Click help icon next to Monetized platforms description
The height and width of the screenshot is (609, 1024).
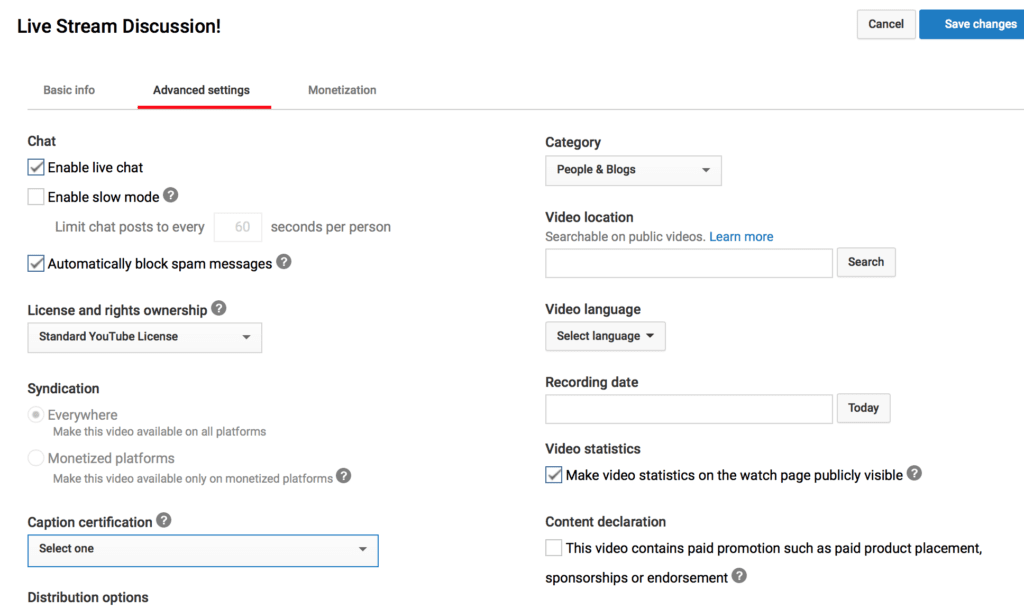pyautogui.click(x=343, y=476)
